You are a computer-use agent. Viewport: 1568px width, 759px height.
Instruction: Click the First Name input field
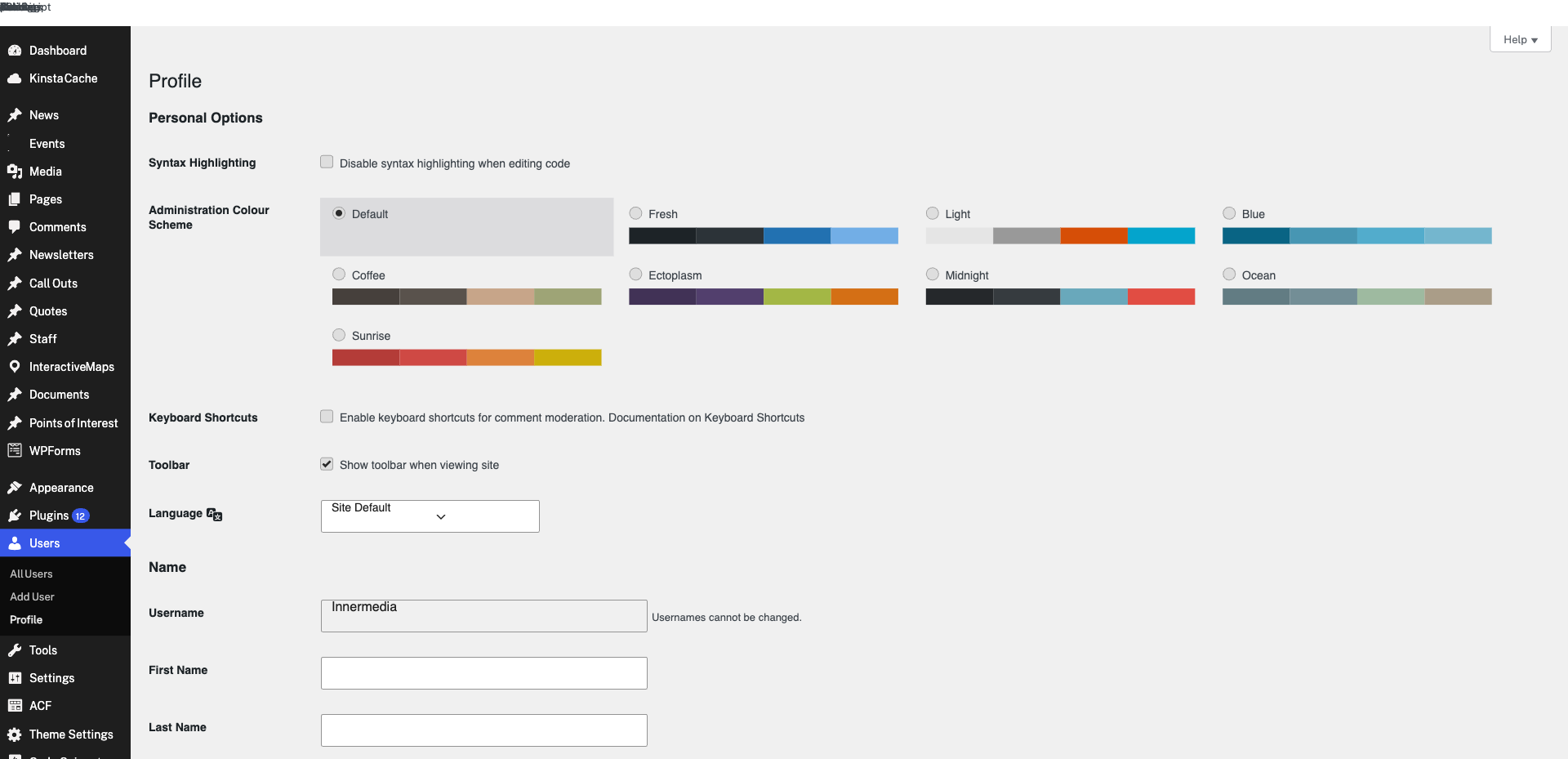click(484, 673)
